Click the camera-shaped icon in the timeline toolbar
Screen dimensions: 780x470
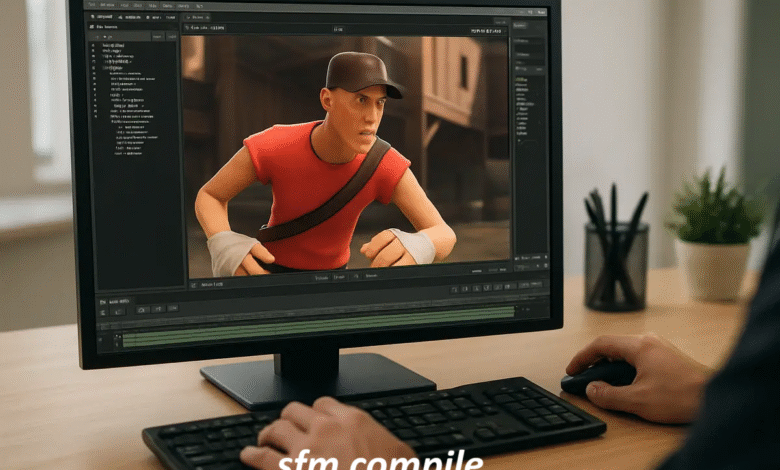pyautogui.click(x=142, y=309)
